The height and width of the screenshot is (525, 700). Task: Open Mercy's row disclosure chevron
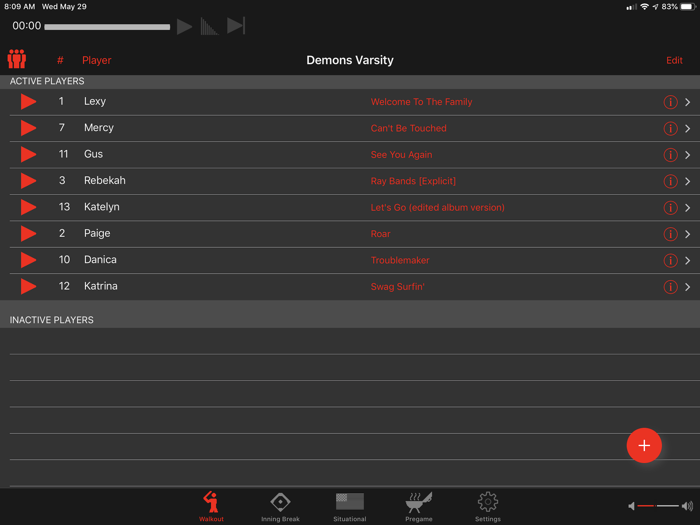(x=688, y=129)
